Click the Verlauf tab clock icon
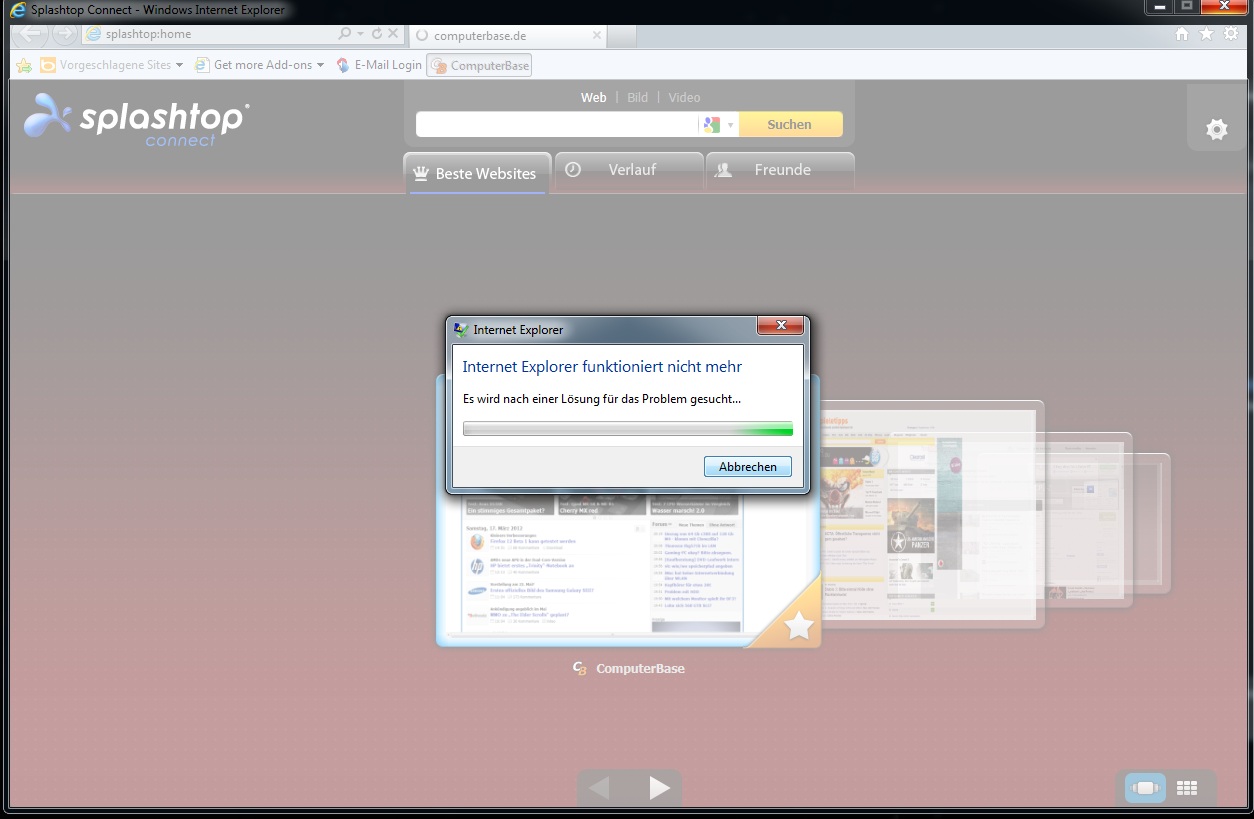 click(573, 170)
